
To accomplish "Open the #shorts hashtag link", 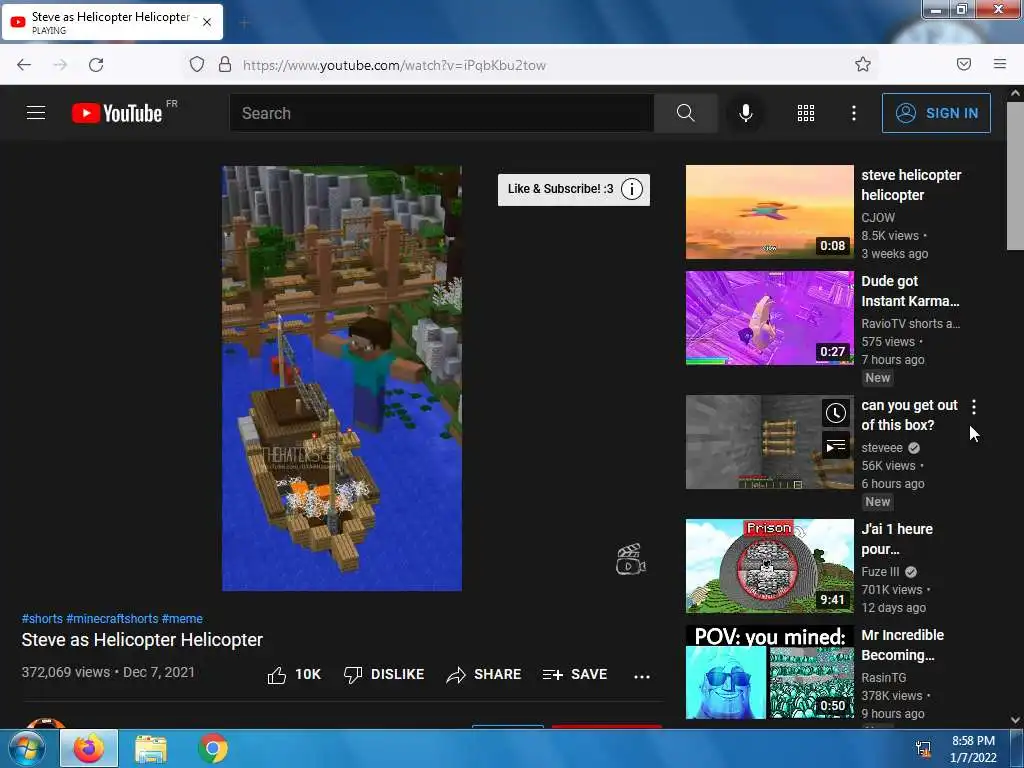I will click(42, 618).
